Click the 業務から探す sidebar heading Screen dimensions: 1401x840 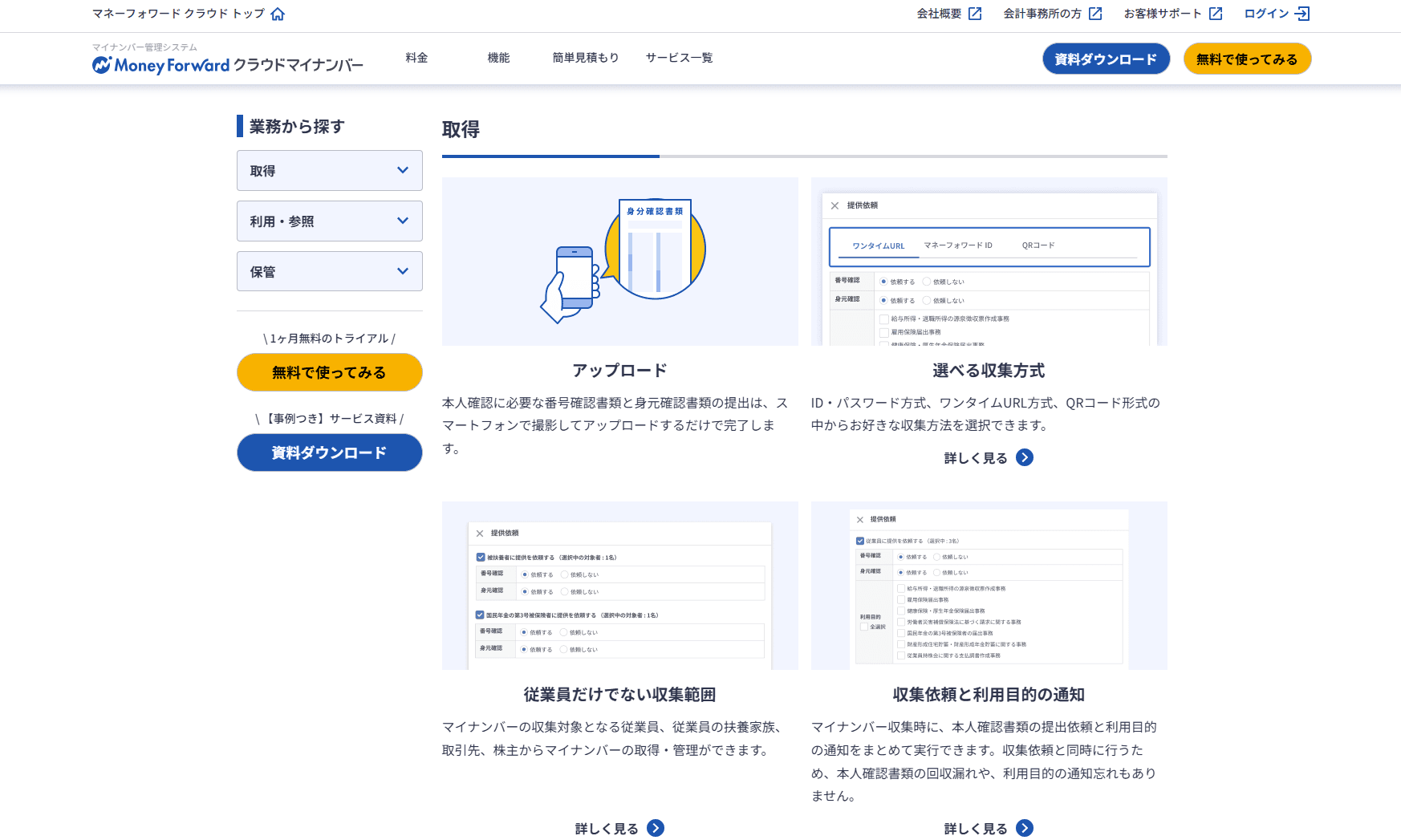click(x=297, y=126)
